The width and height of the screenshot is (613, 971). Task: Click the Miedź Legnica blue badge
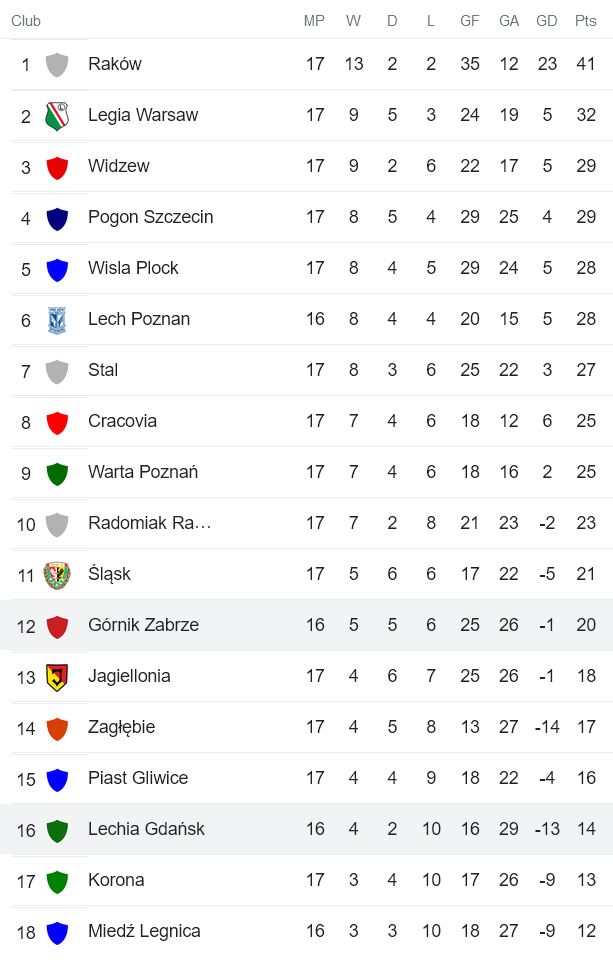click(x=57, y=931)
